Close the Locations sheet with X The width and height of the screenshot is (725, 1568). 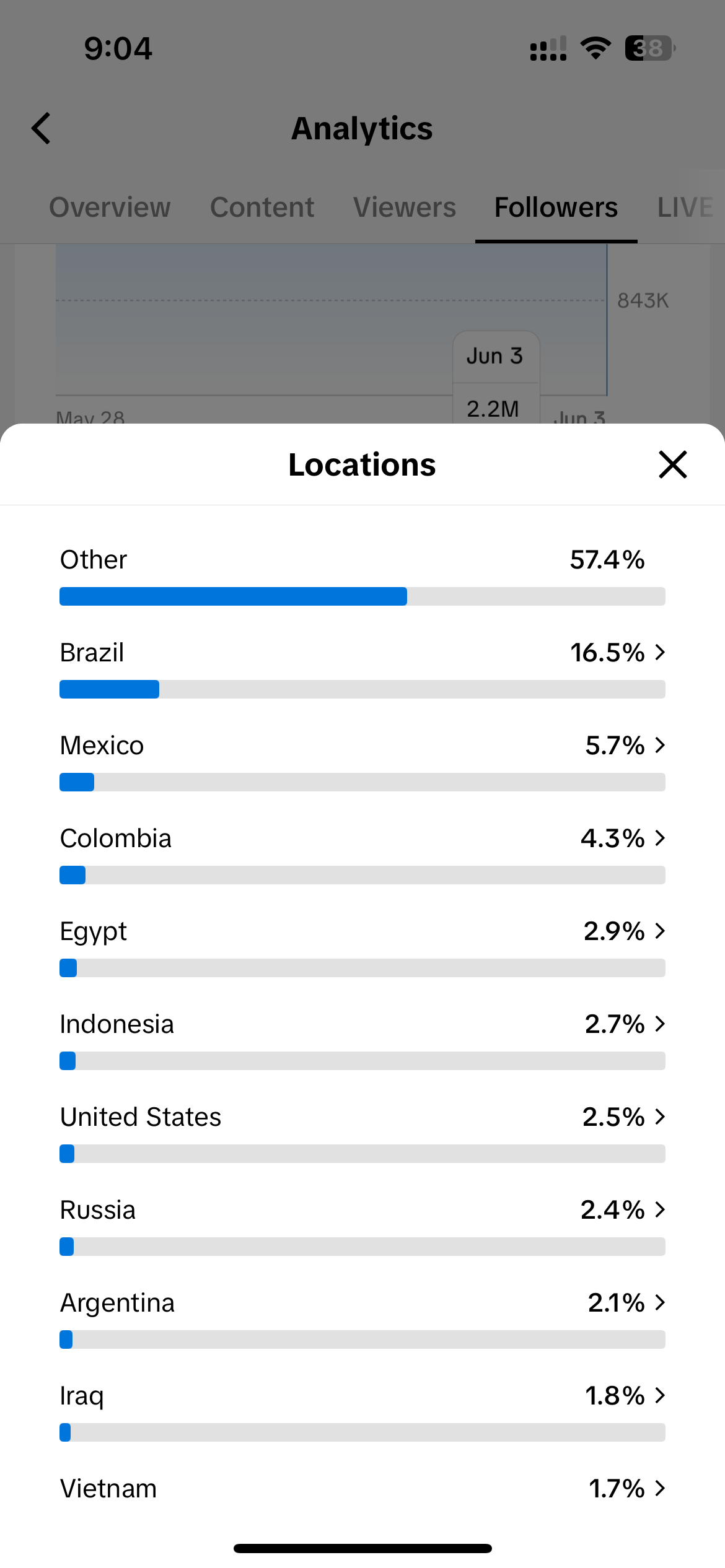pyautogui.click(x=673, y=464)
